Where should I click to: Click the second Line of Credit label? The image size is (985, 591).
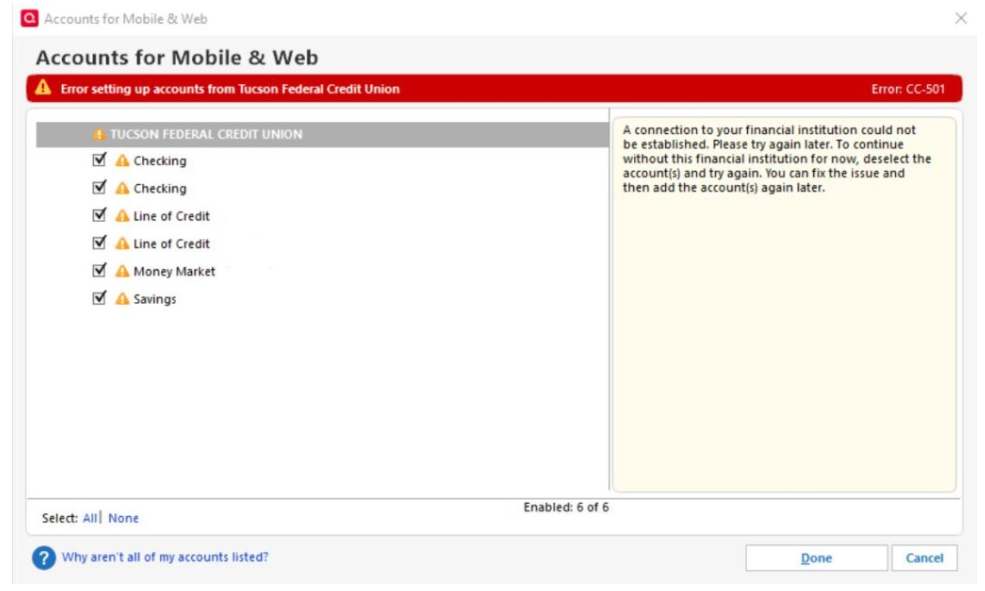pyautogui.click(x=171, y=244)
